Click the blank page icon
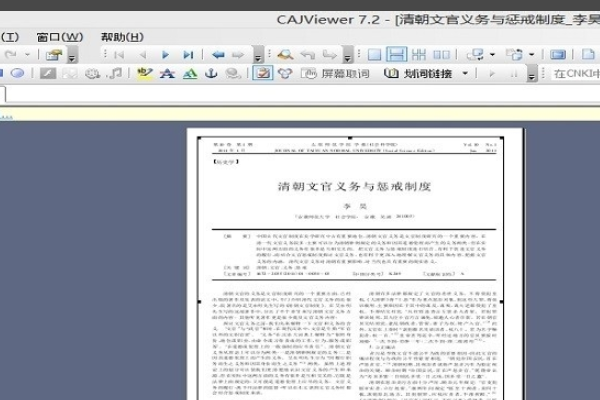 [588, 54]
